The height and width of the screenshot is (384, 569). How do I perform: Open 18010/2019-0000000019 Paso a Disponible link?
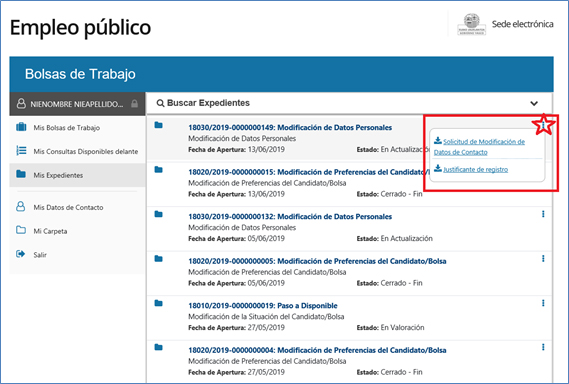(263, 306)
